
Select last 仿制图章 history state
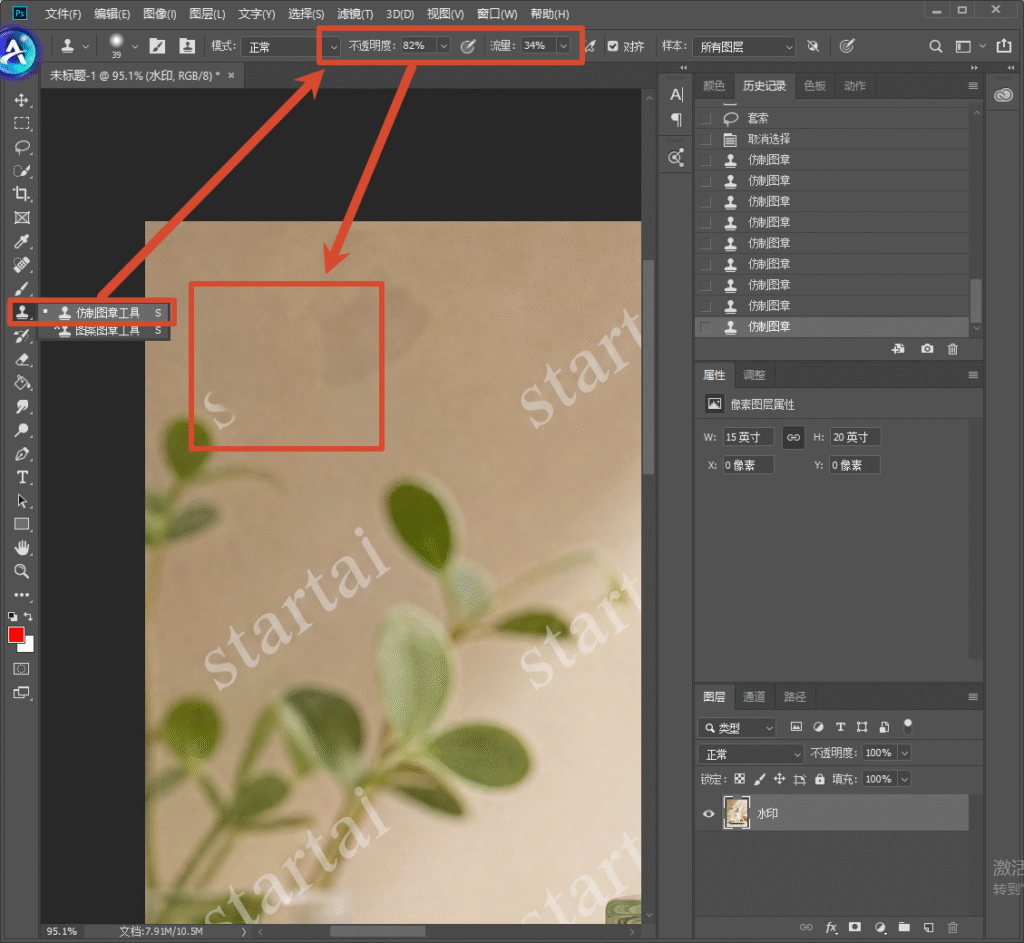coord(832,327)
